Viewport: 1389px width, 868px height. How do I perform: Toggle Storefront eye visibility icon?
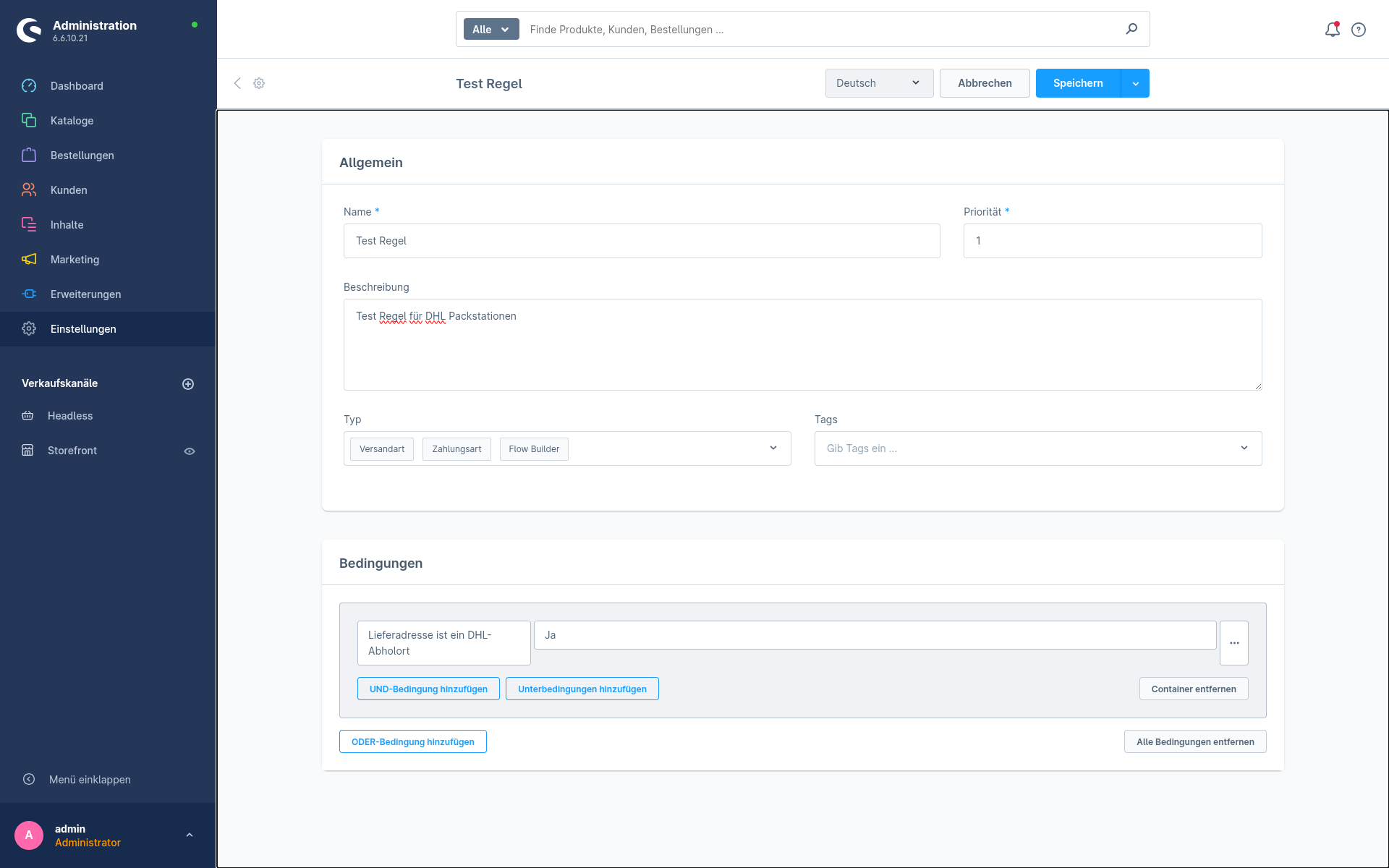pos(190,451)
